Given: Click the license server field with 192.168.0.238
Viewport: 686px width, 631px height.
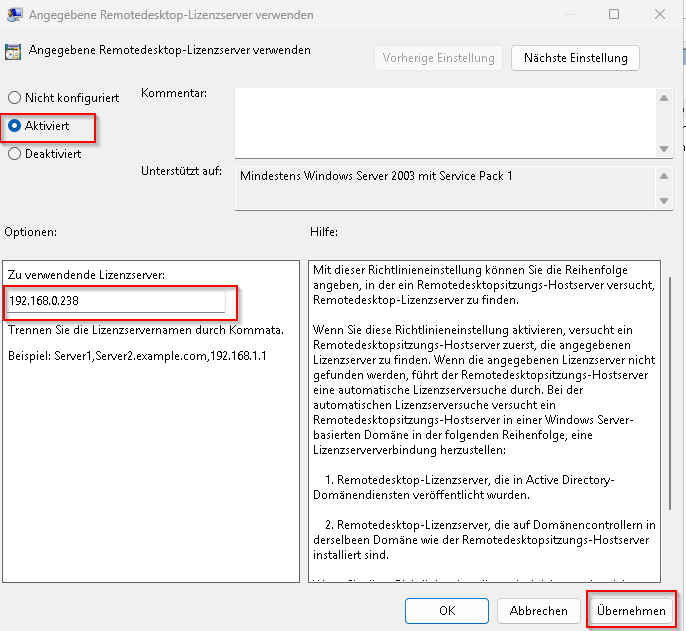Looking at the screenshot, I should point(115,302).
